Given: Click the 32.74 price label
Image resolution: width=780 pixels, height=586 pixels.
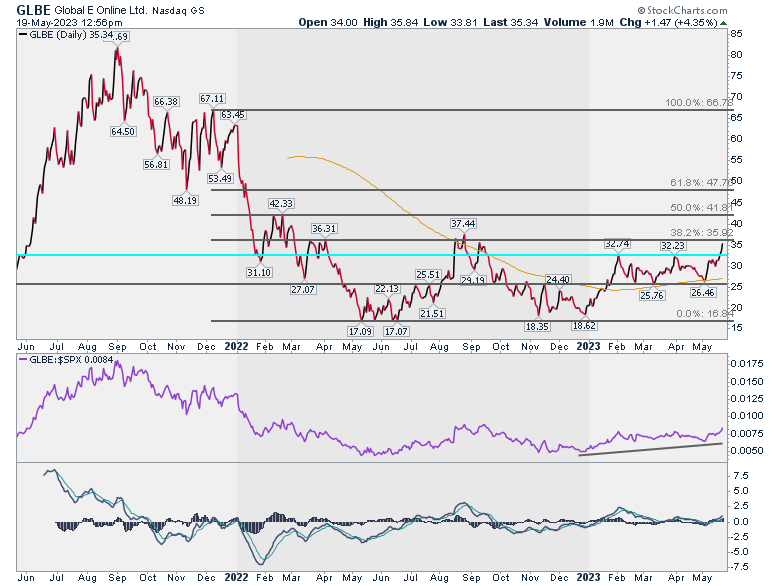Looking at the screenshot, I should tap(617, 244).
